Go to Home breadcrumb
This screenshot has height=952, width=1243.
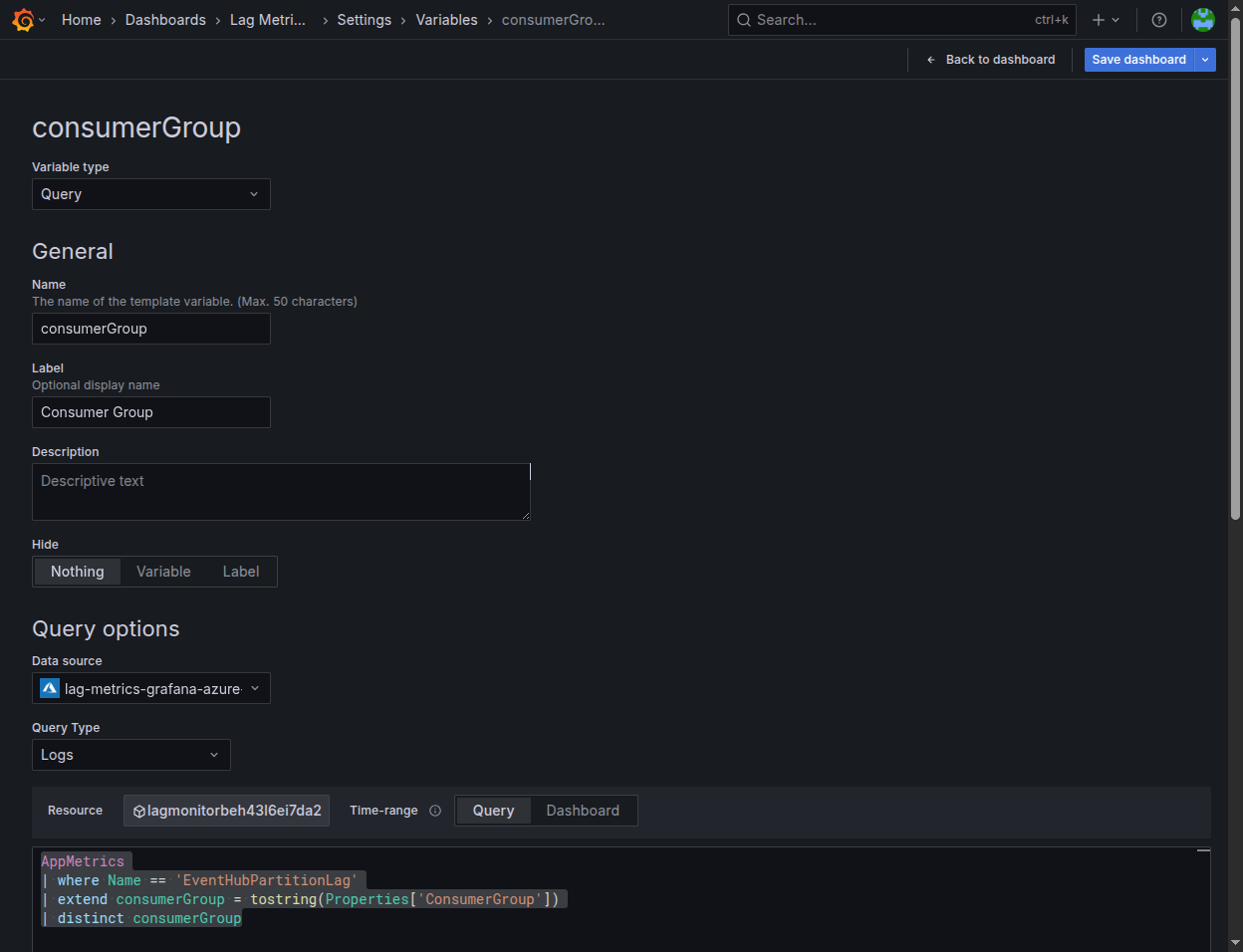coord(82,20)
